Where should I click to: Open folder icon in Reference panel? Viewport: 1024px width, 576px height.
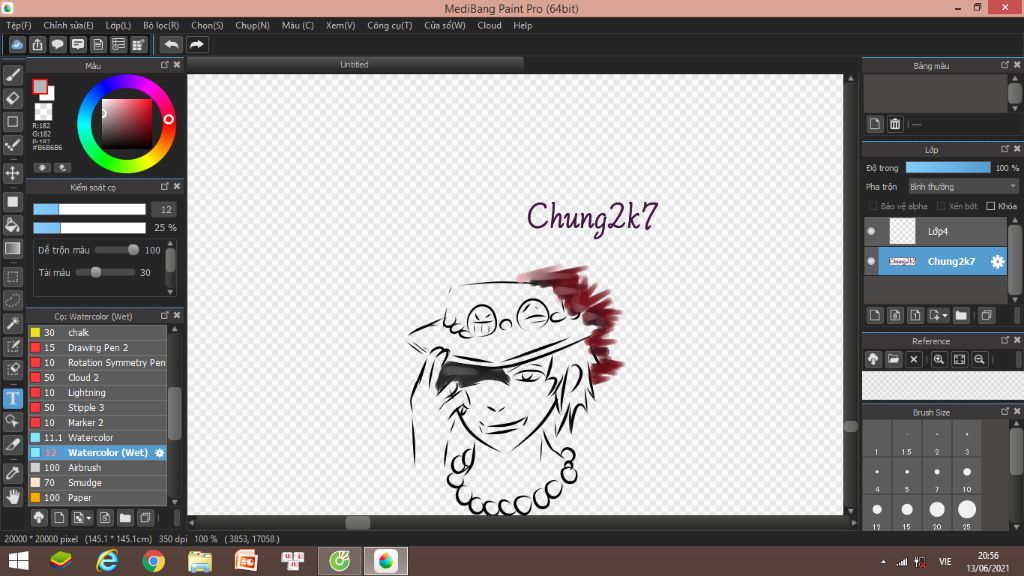[893, 359]
